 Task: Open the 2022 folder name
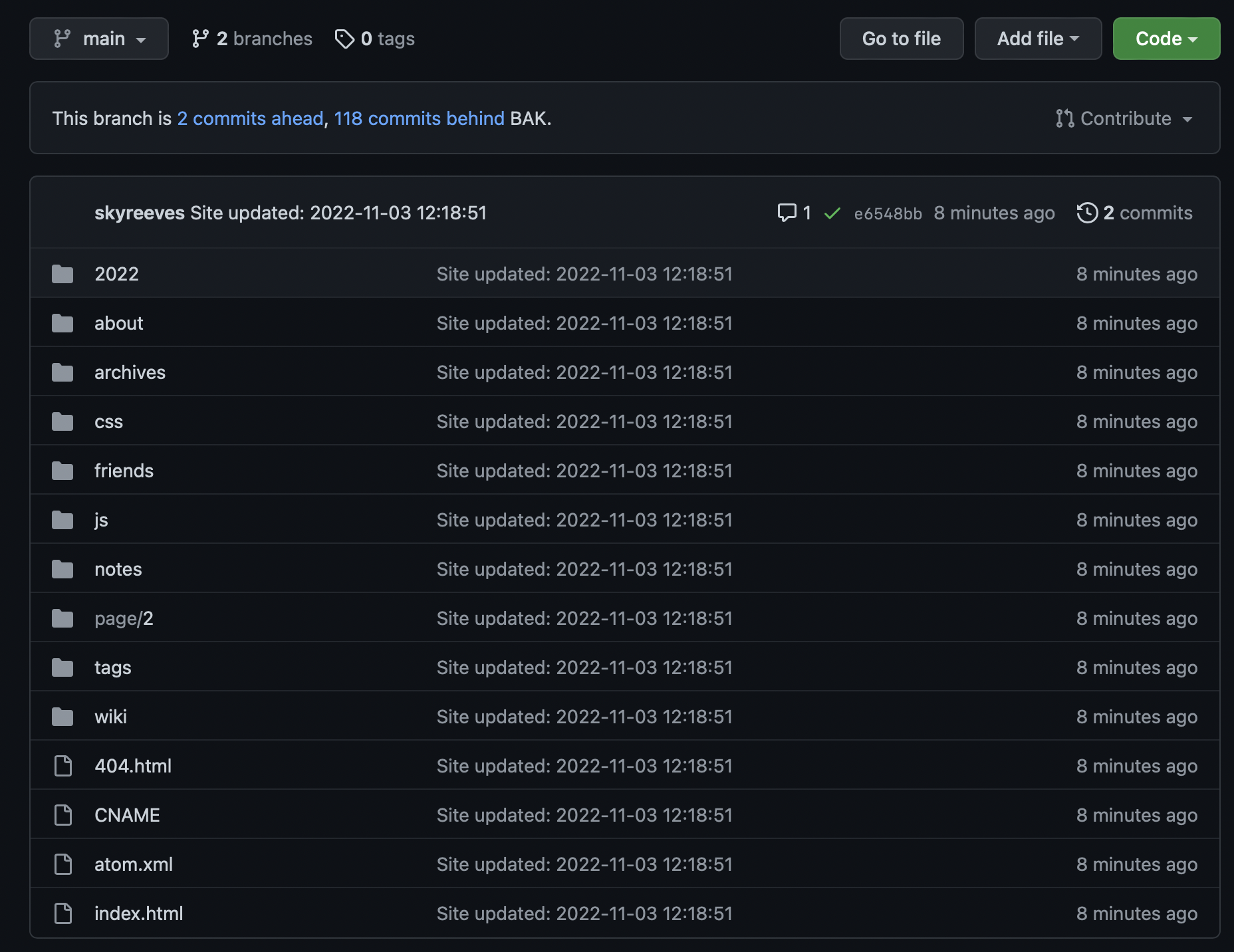tap(116, 274)
